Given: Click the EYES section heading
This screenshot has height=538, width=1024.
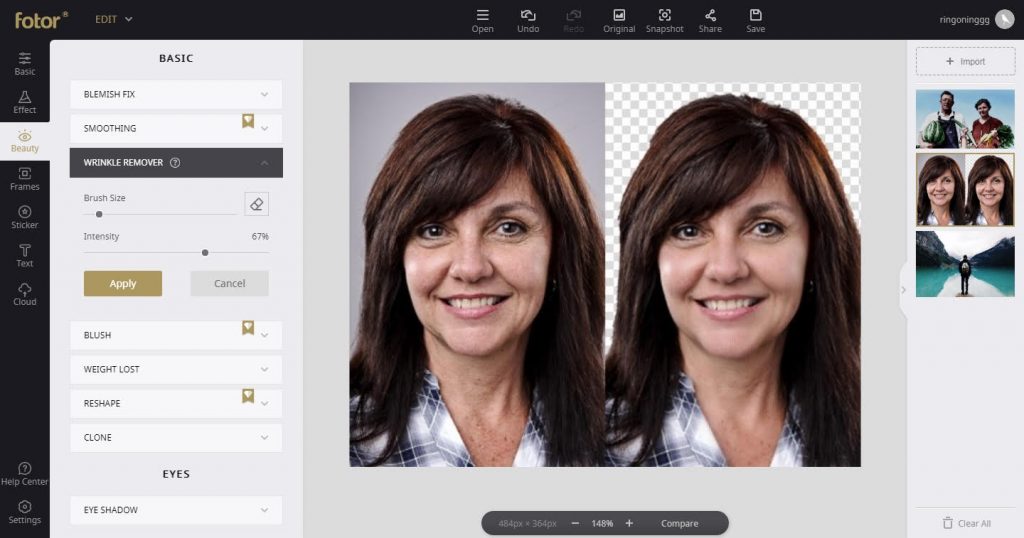Looking at the screenshot, I should 176,474.
